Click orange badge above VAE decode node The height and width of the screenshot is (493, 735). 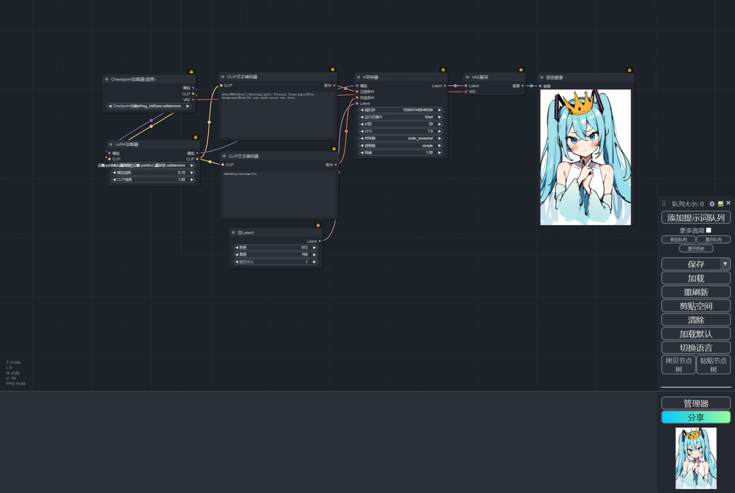(520, 70)
